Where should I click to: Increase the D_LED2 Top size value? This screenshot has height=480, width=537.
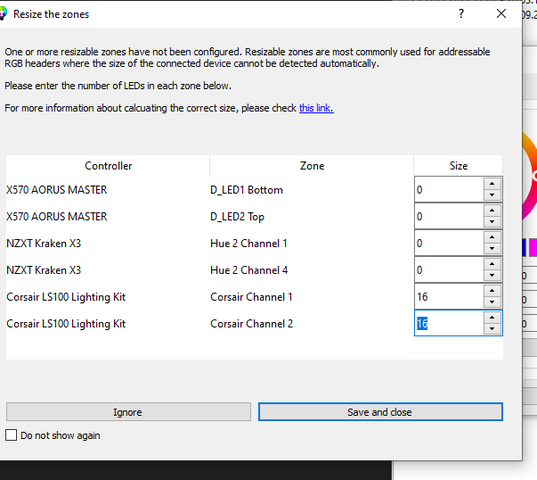coord(492,211)
